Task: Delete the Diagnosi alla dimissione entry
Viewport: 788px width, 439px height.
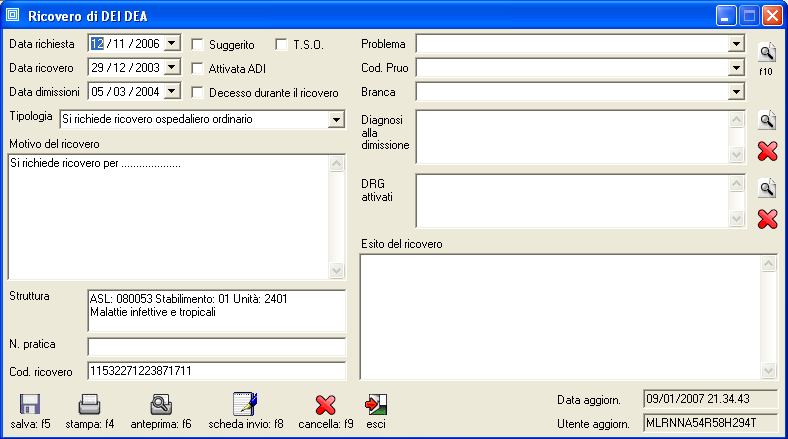Action: pyautogui.click(x=767, y=151)
